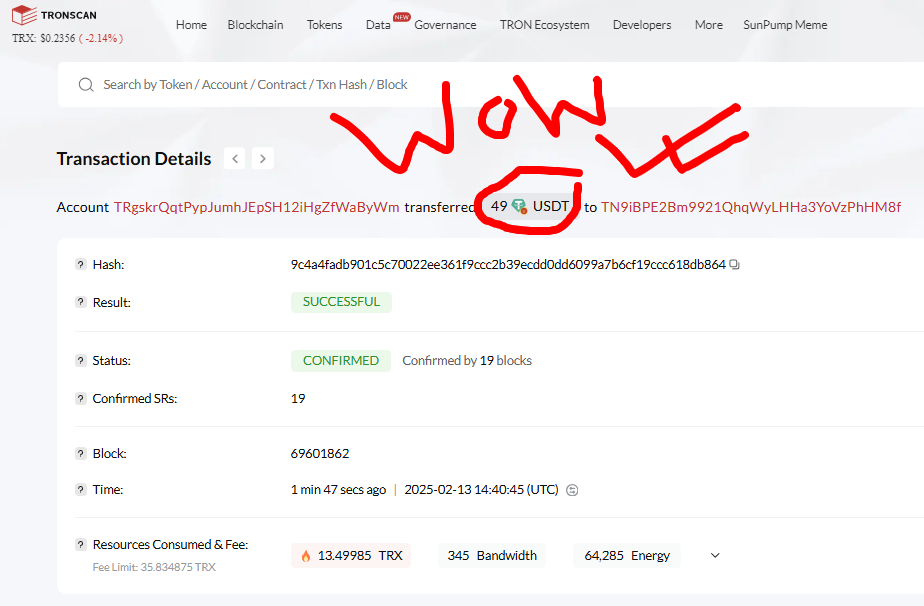Viewport: 924px width, 606px height.
Task: Click the flame burn icon near 13.49985 TRX
Action: click(x=306, y=556)
